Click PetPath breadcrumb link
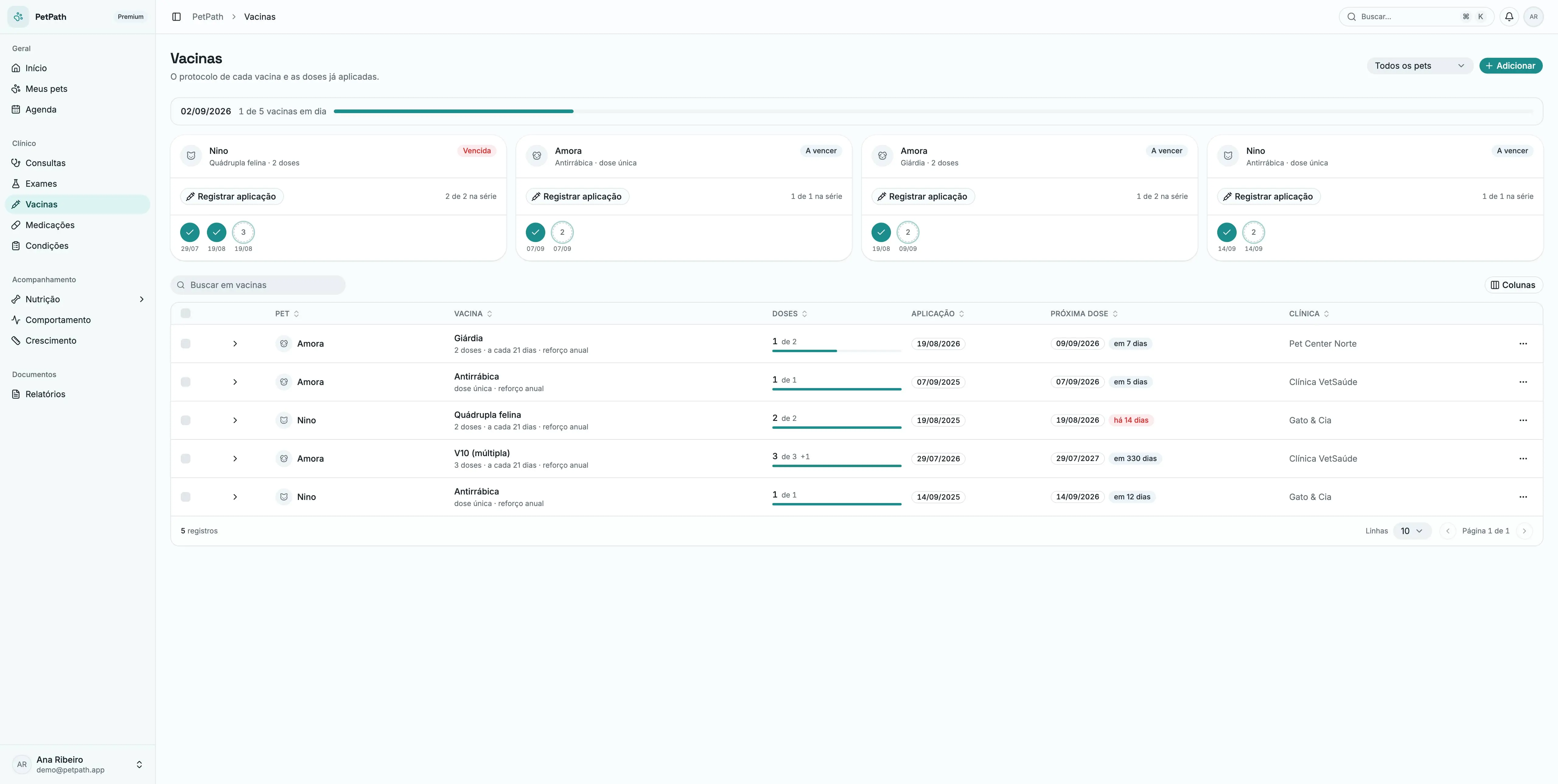 pyautogui.click(x=208, y=17)
